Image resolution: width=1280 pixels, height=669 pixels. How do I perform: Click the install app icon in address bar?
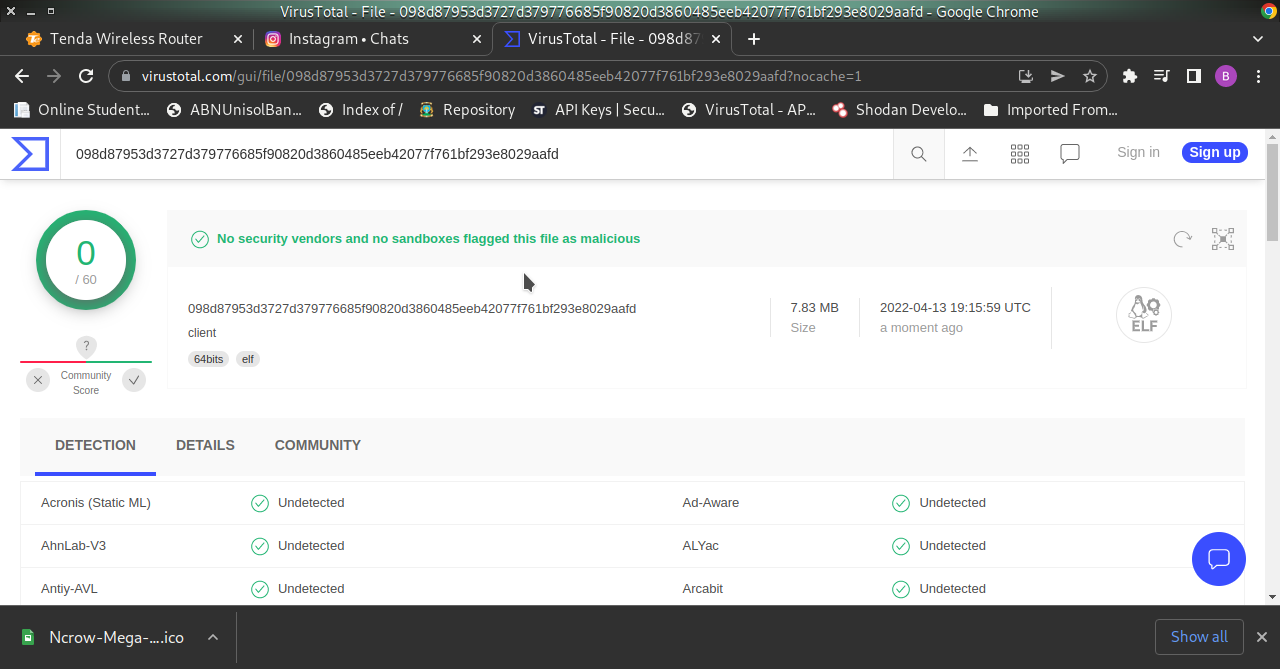1026,76
